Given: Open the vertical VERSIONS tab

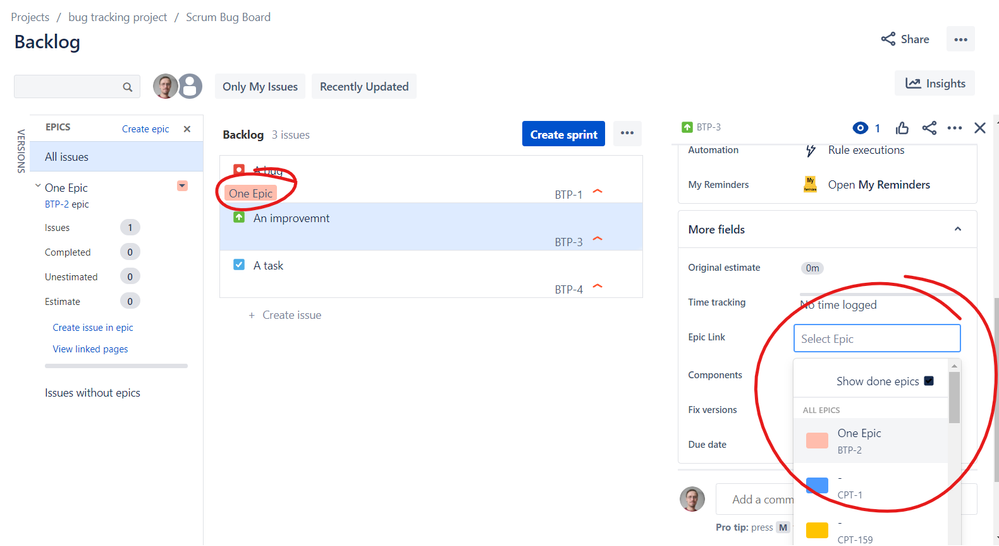Looking at the screenshot, I should pos(21,152).
